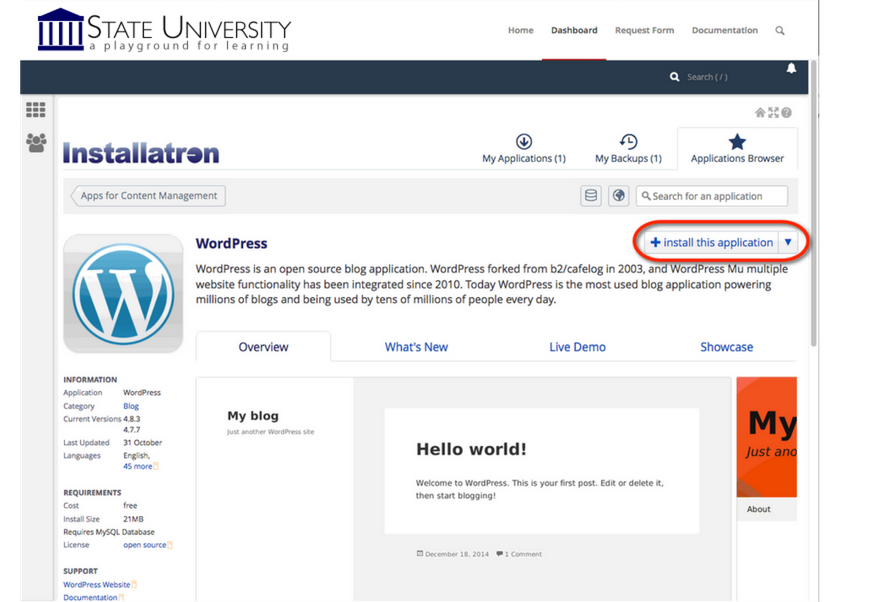887x602 pixels.
Task: Open the WordPress Website support link
Action: click(97, 584)
